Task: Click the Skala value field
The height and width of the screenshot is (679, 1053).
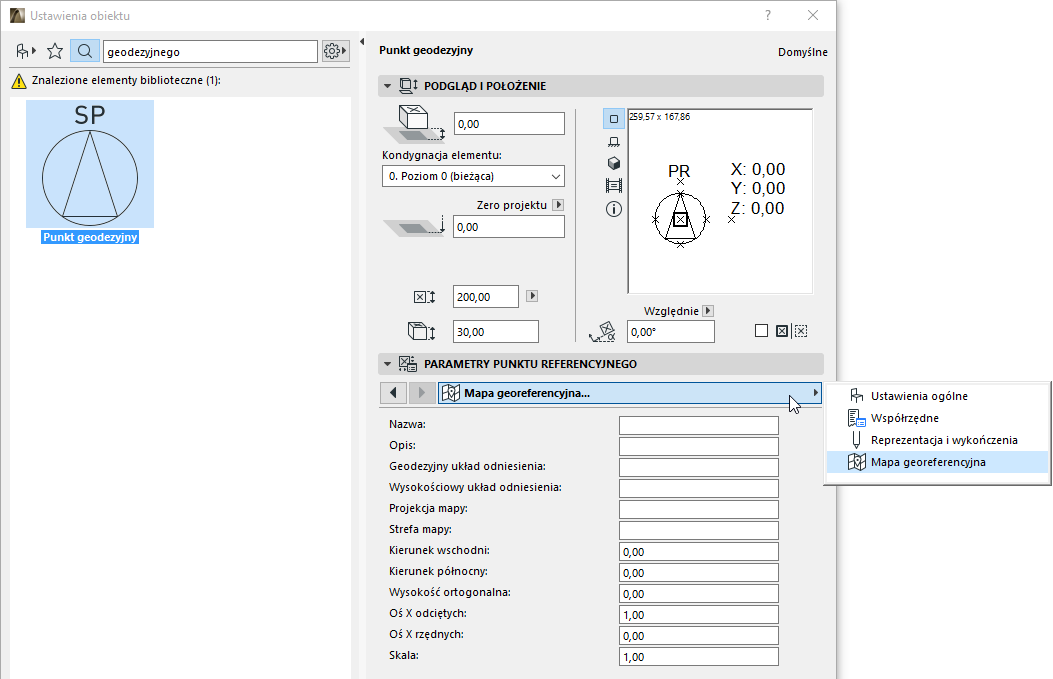Action: click(698, 656)
